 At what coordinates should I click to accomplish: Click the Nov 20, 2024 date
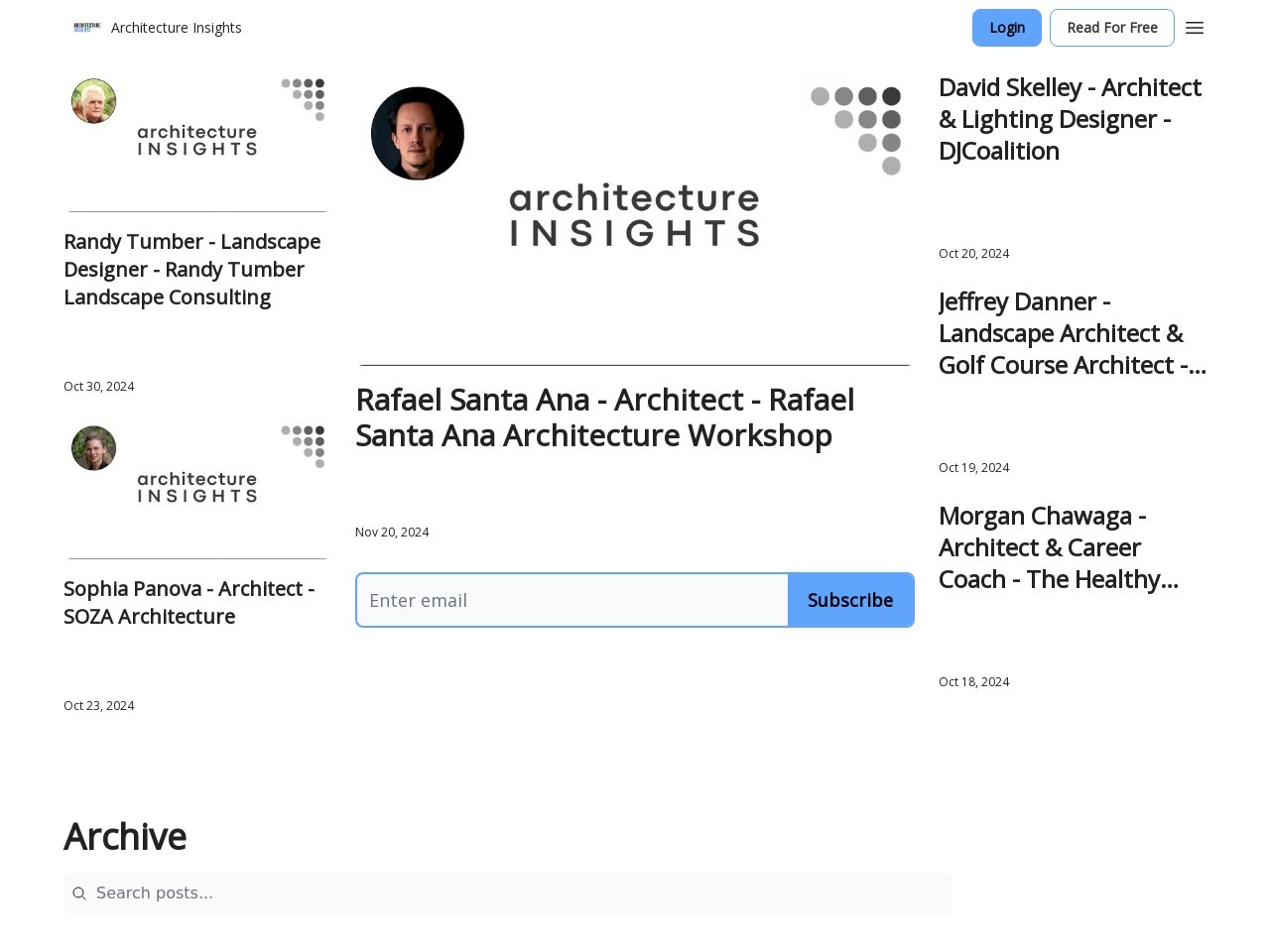click(x=392, y=533)
